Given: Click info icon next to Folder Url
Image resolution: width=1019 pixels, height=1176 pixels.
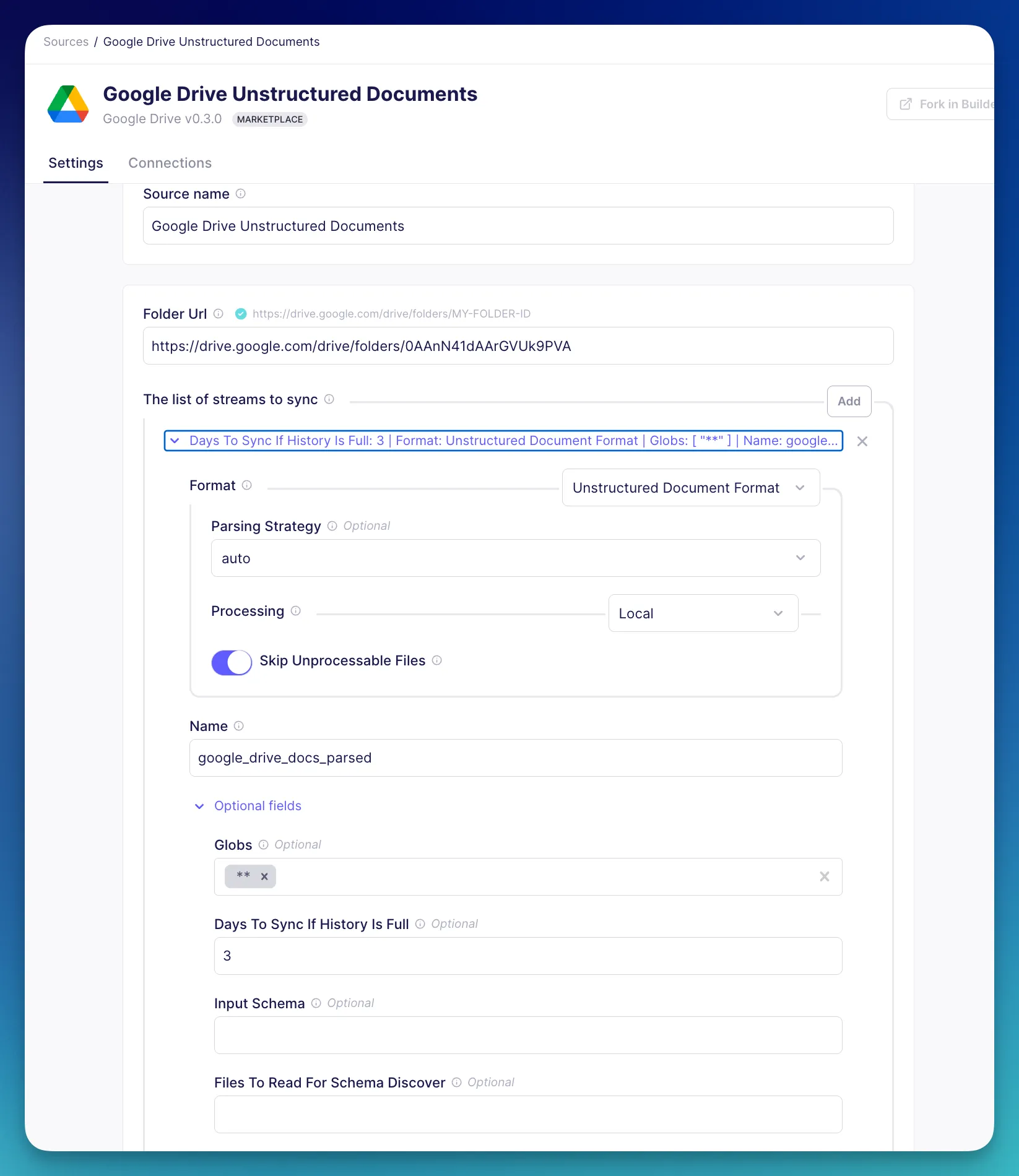Looking at the screenshot, I should tap(219, 314).
